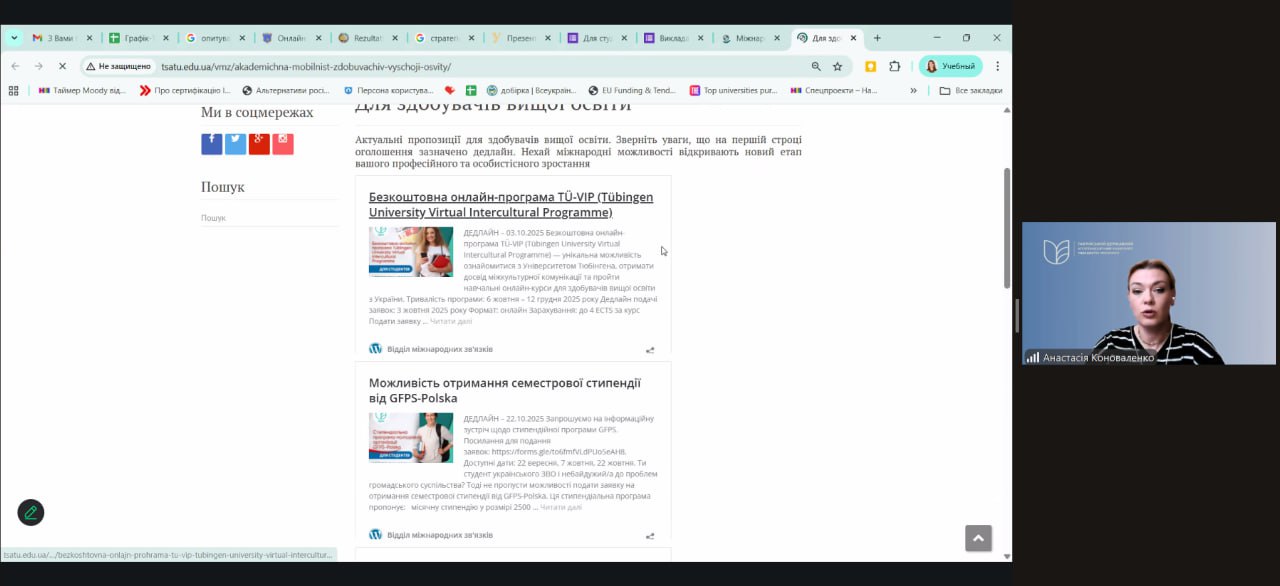Screen dimensions: 1280x586
Task: Open 'Спецпроекти' bookmark
Action: pyautogui.click(x=834, y=90)
